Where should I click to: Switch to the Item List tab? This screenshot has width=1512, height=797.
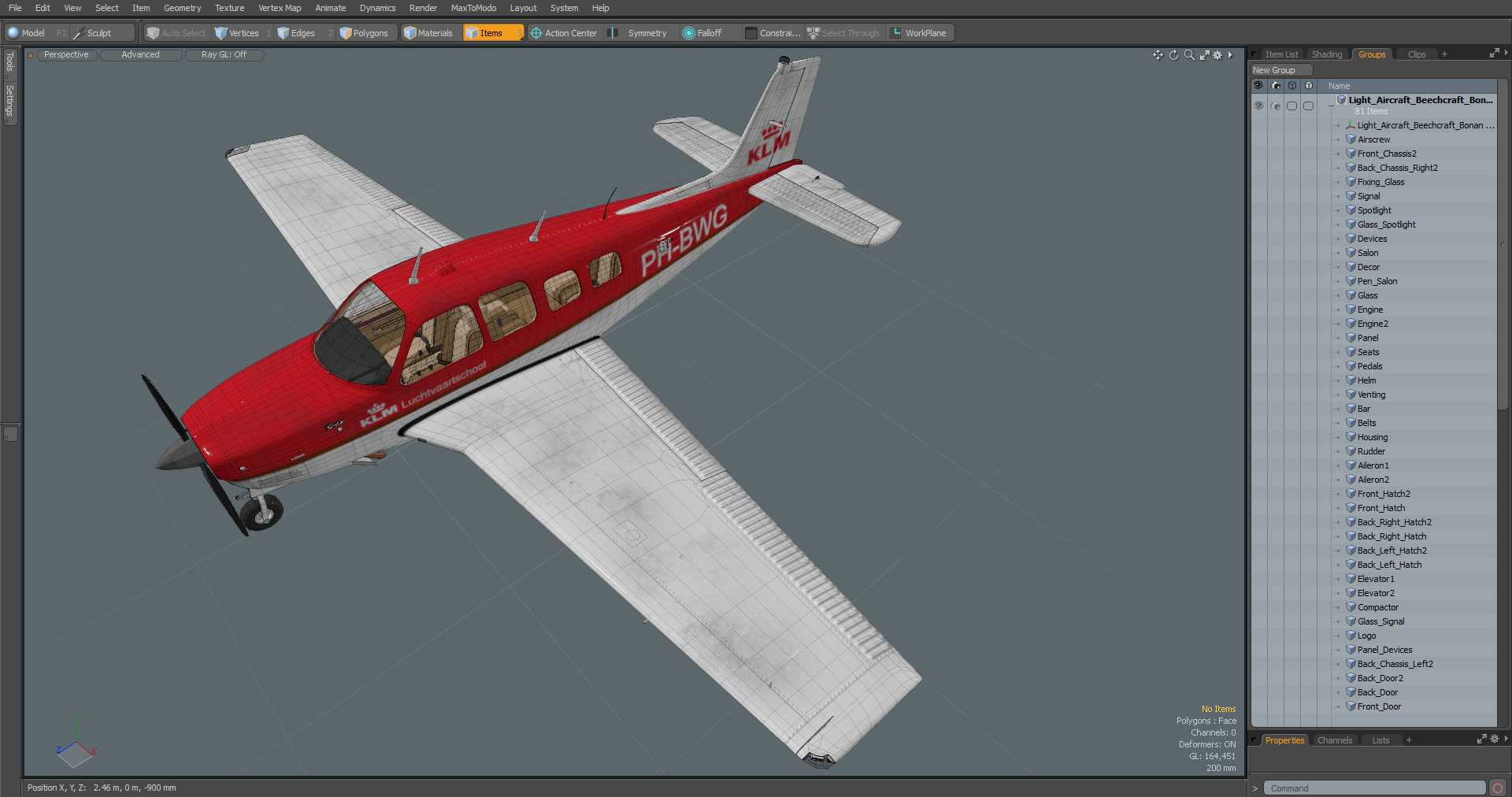[x=1281, y=54]
